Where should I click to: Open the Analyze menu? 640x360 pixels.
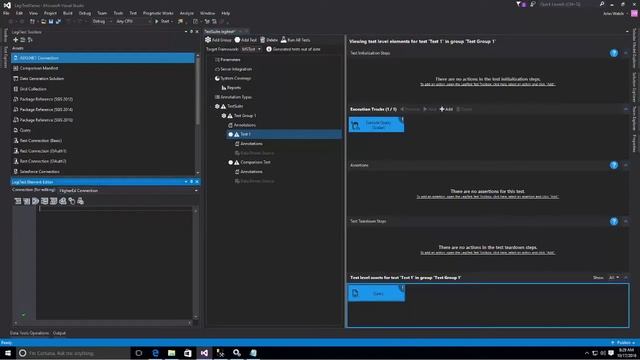[x=187, y=13]
